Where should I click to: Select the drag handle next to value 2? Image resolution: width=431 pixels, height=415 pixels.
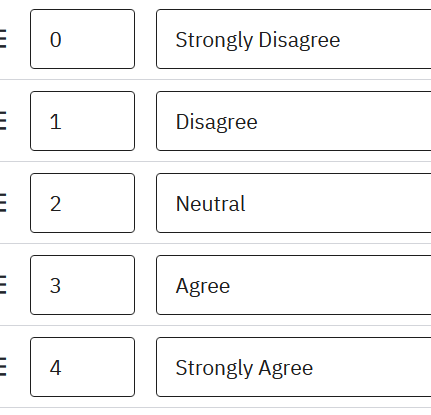tap(3, 203)
